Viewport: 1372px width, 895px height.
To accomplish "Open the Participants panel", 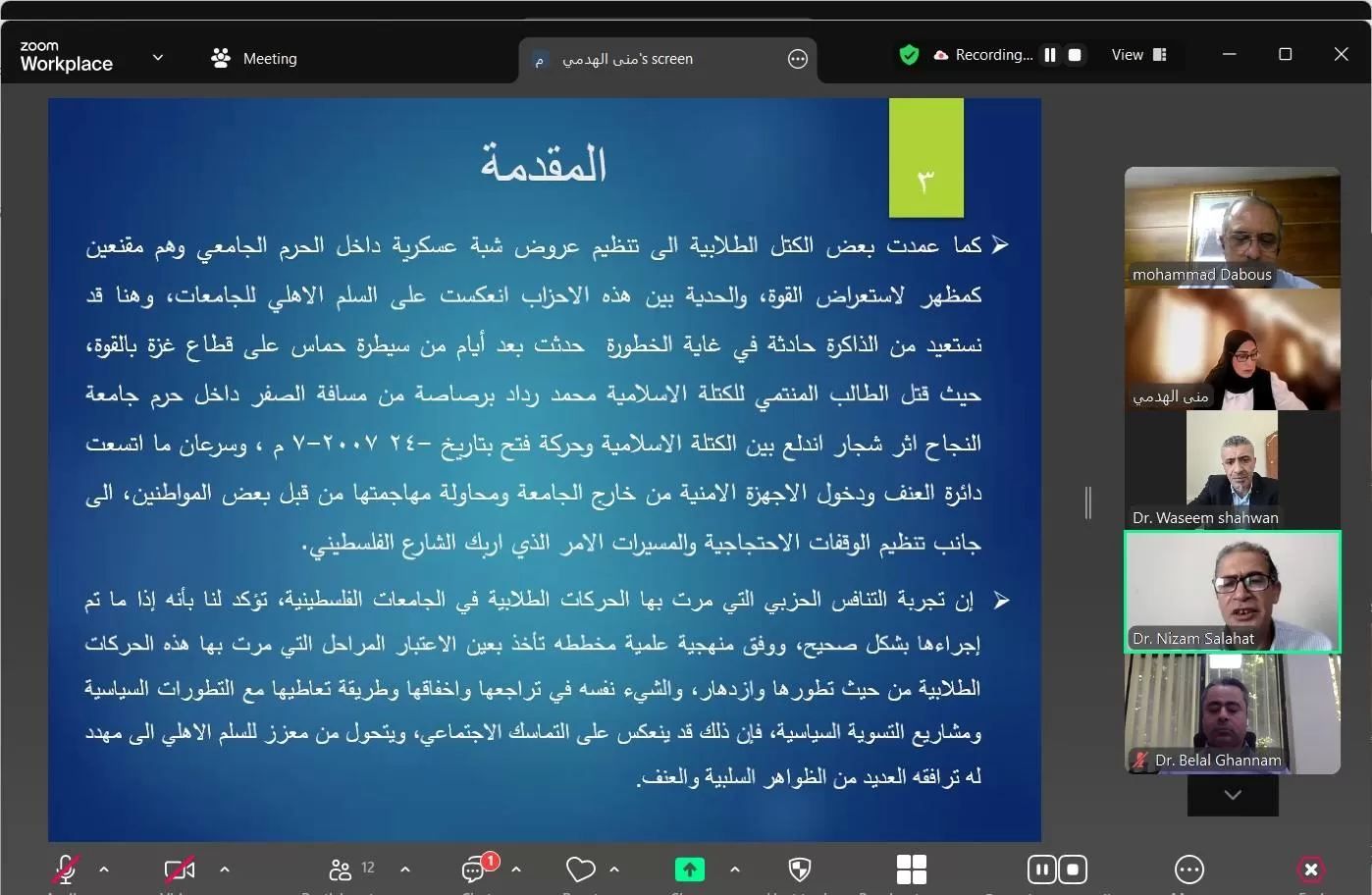I will pos(341,869).
